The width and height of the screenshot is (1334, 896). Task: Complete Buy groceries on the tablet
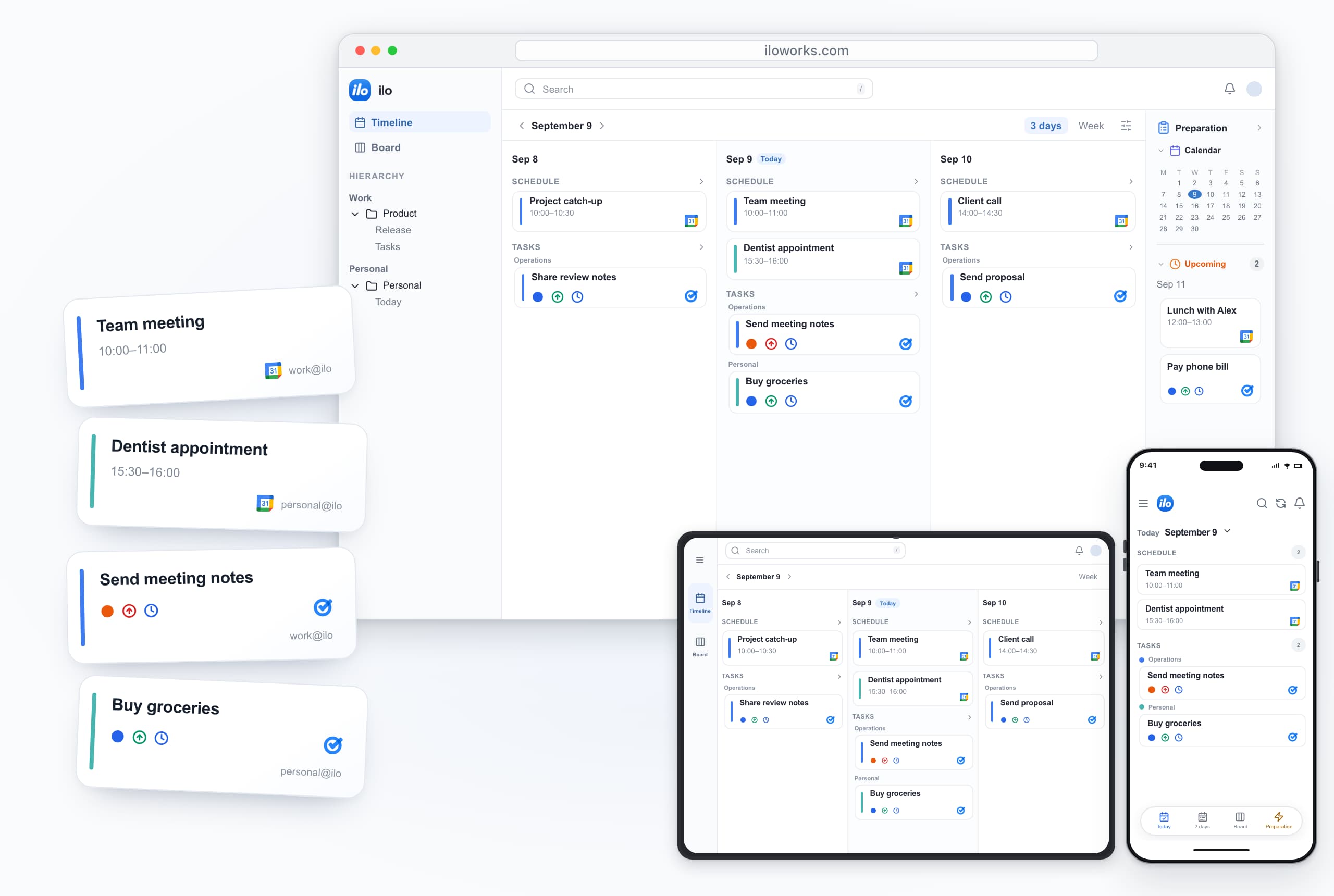961,811
